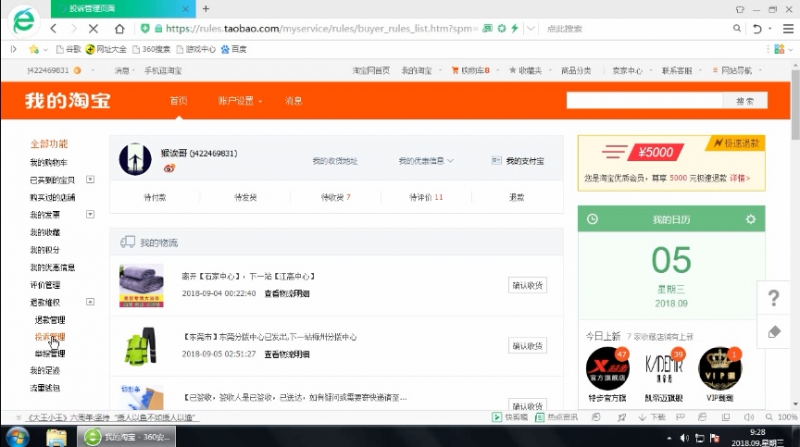Open the 网站导航 site navigation menu
This screenshot has width=800, height=447.
pos(733,70)
